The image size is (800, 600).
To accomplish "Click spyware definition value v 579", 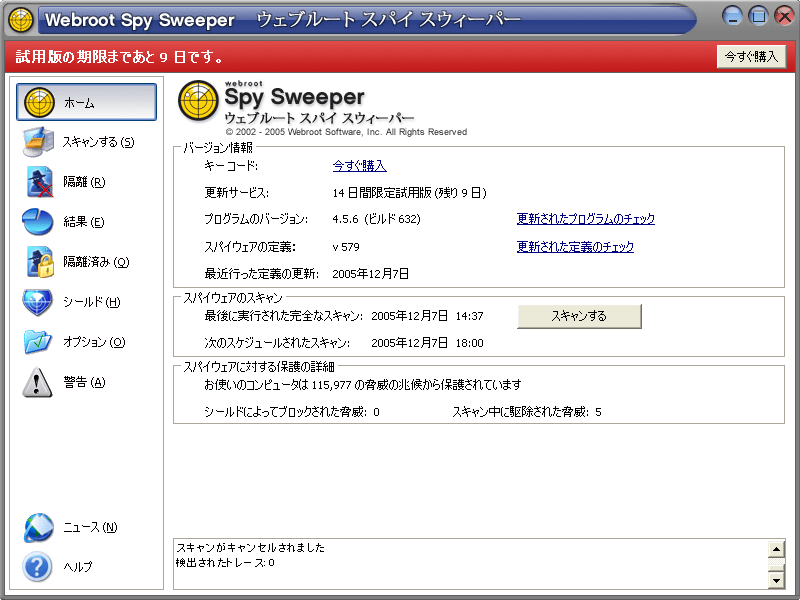I will tap(346, 247).
